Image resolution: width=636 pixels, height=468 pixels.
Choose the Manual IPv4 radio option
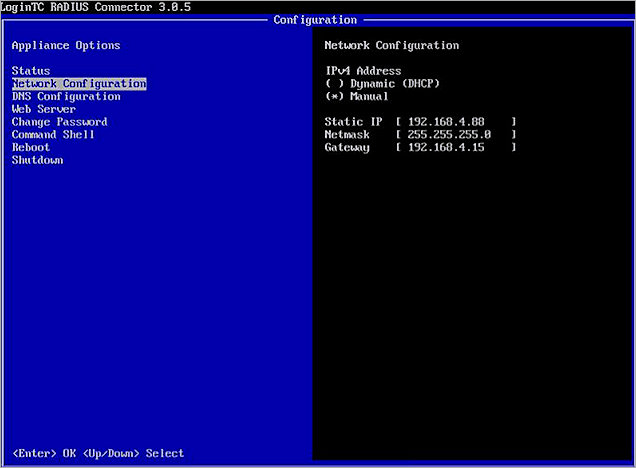click(357, 97)
